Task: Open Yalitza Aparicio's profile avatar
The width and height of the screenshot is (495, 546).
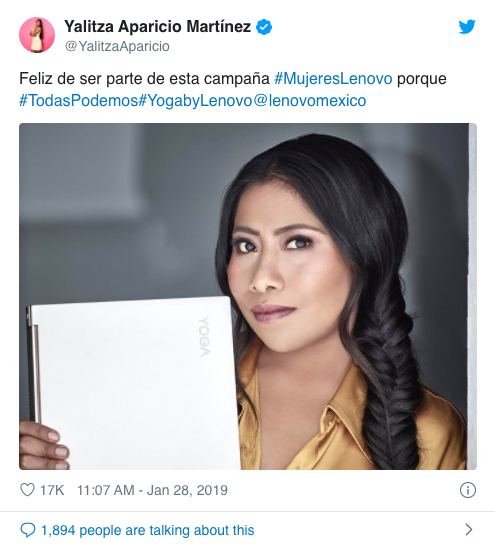Action: click(x=37, y=35)
